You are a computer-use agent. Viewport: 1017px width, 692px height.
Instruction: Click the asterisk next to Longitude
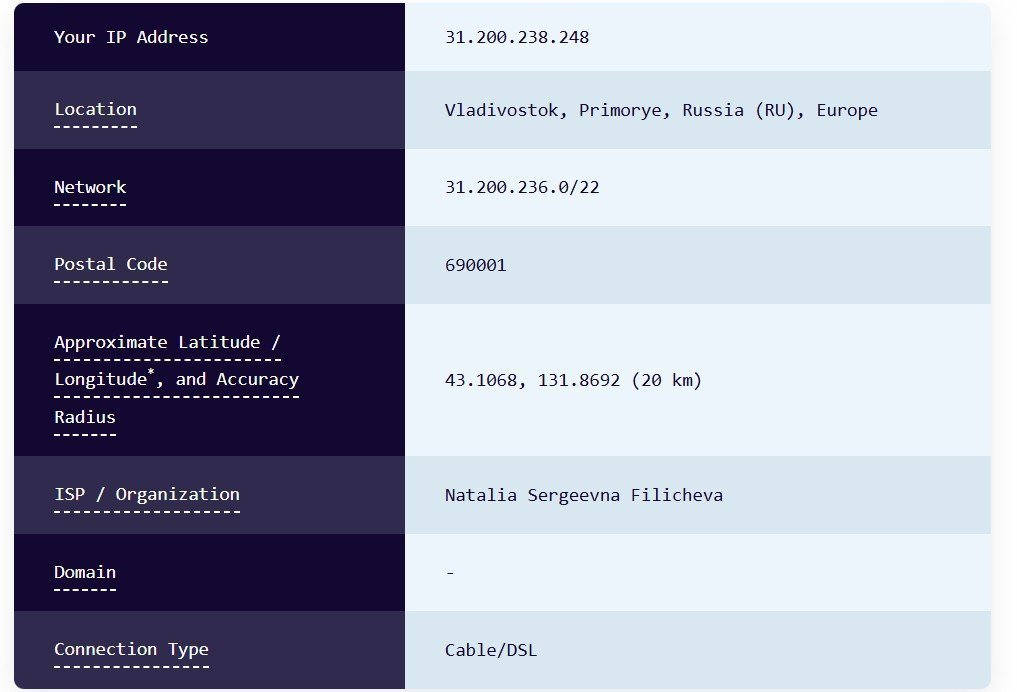[151, 373]
